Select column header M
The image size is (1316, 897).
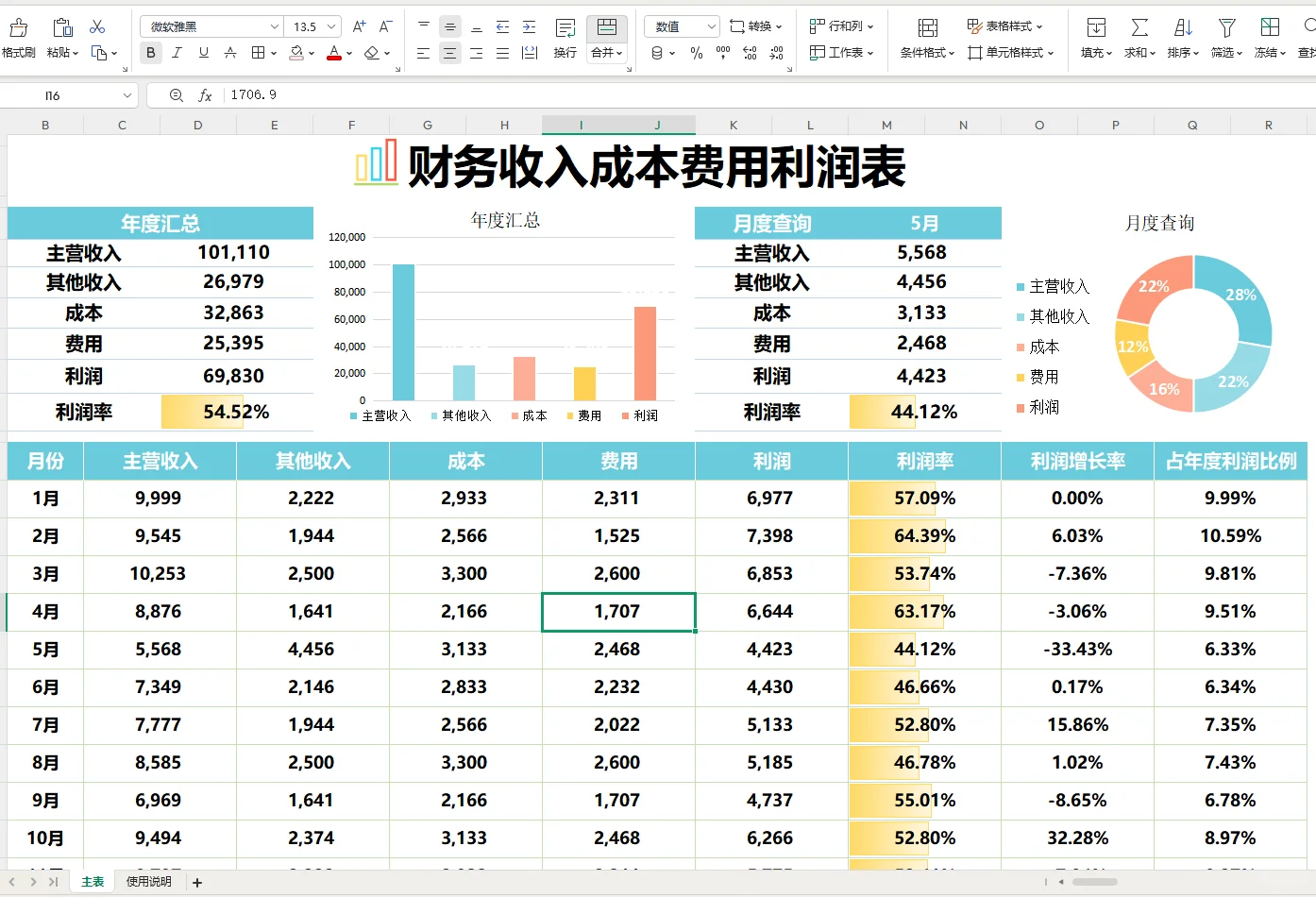point(886,125)
